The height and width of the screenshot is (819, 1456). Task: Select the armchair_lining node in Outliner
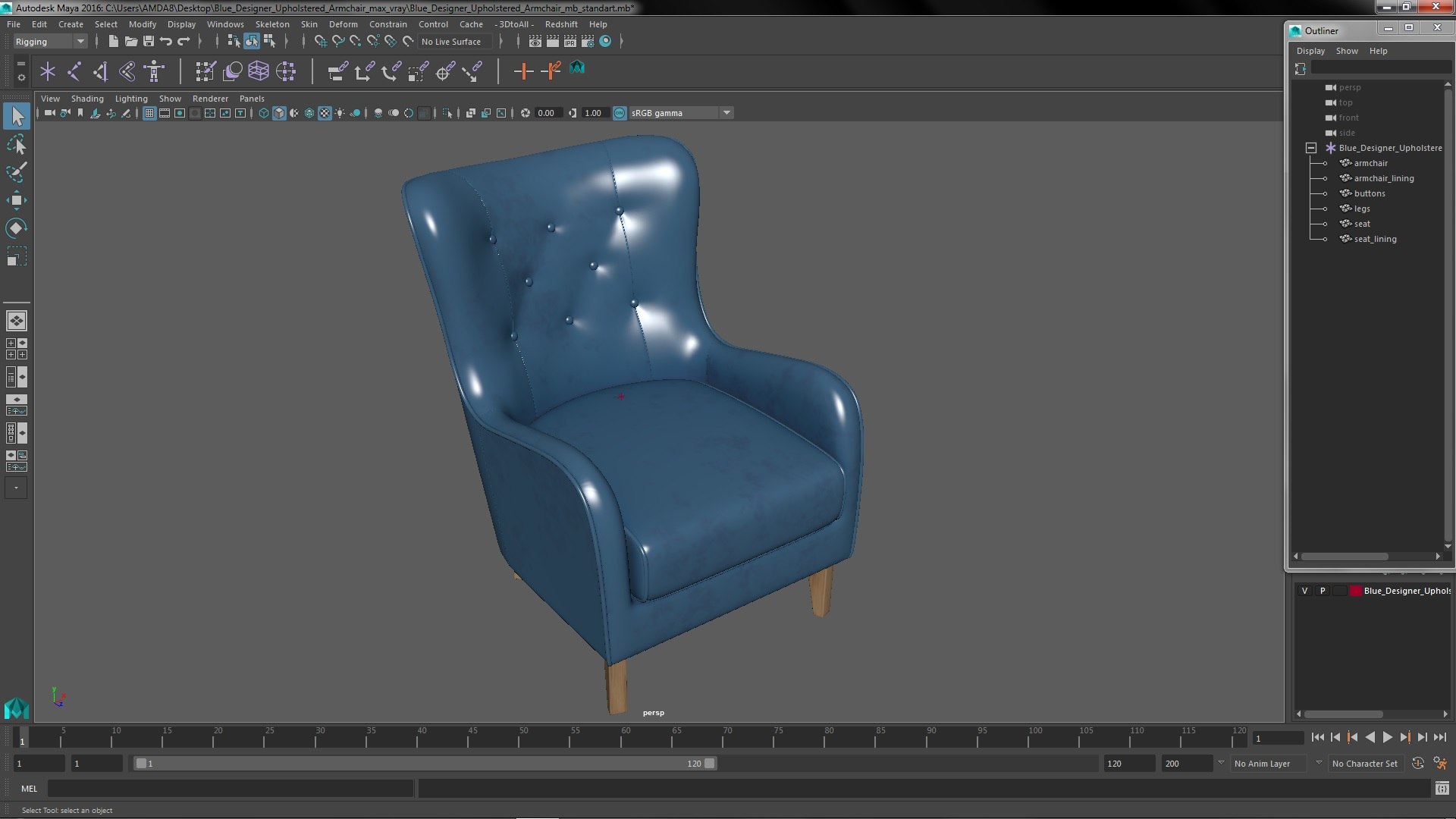click(1384, 178)
